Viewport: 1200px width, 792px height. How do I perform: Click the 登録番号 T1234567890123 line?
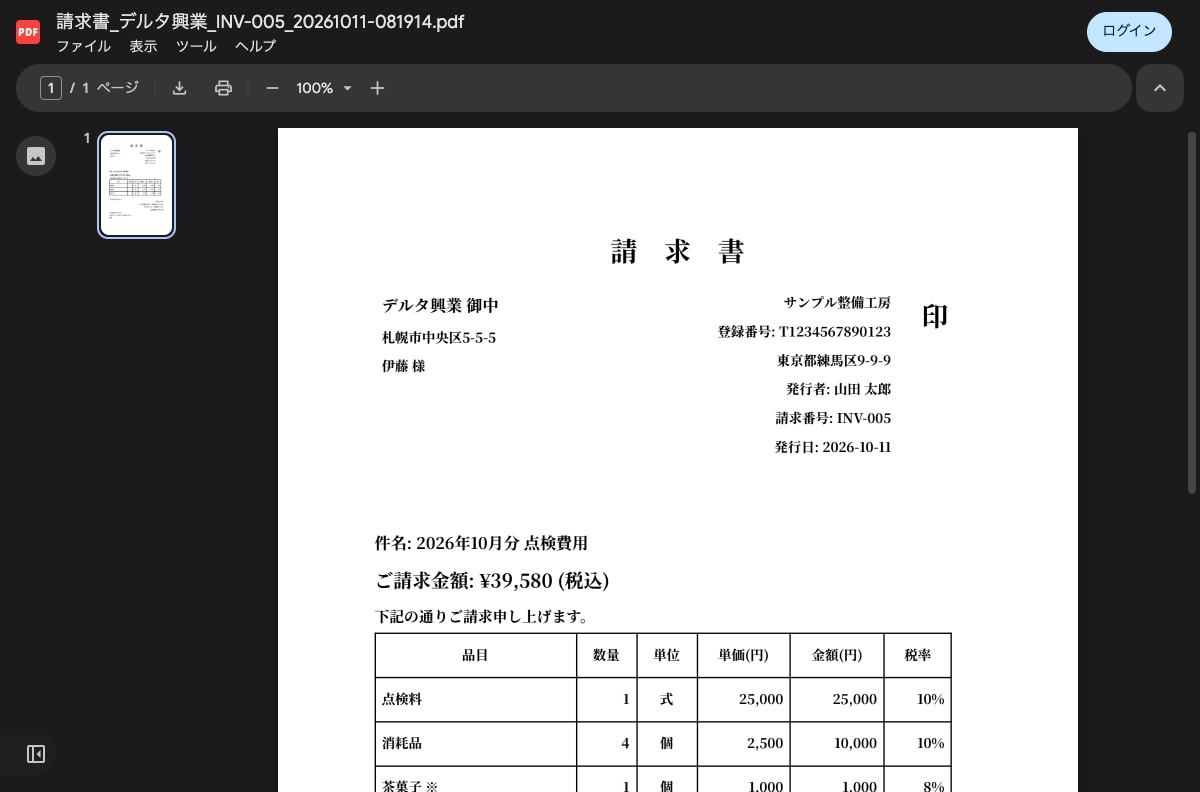(804, 331)
